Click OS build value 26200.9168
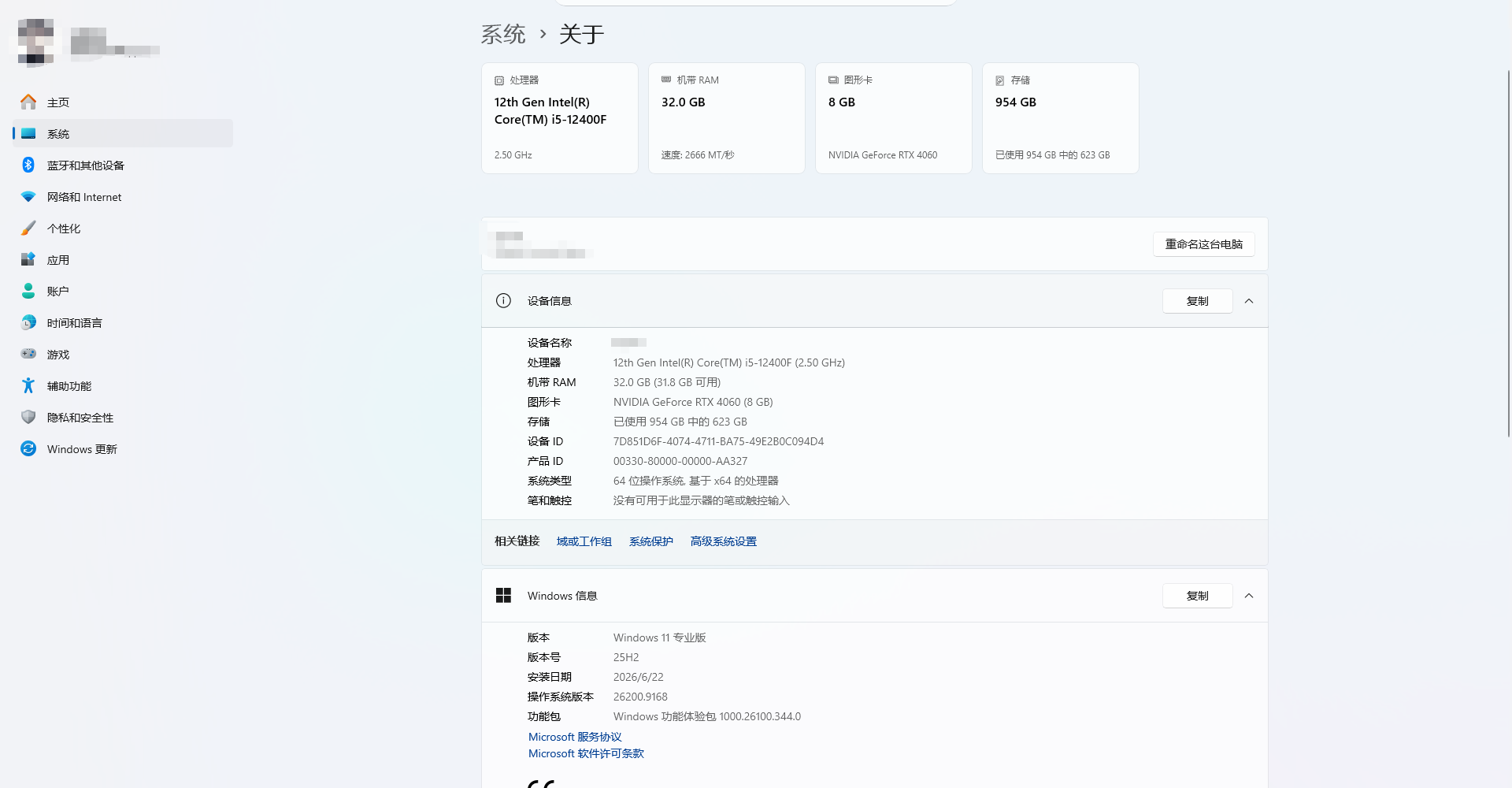Viewport: 1512px width, 788px height. click(x=640, y=697)
